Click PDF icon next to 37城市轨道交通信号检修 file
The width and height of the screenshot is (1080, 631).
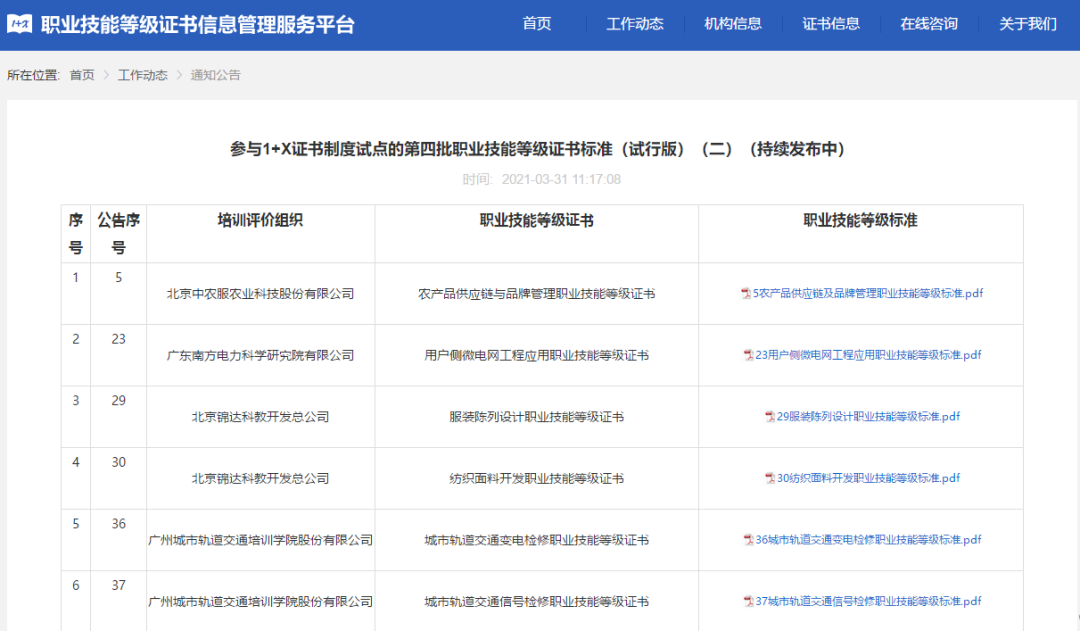749,602
